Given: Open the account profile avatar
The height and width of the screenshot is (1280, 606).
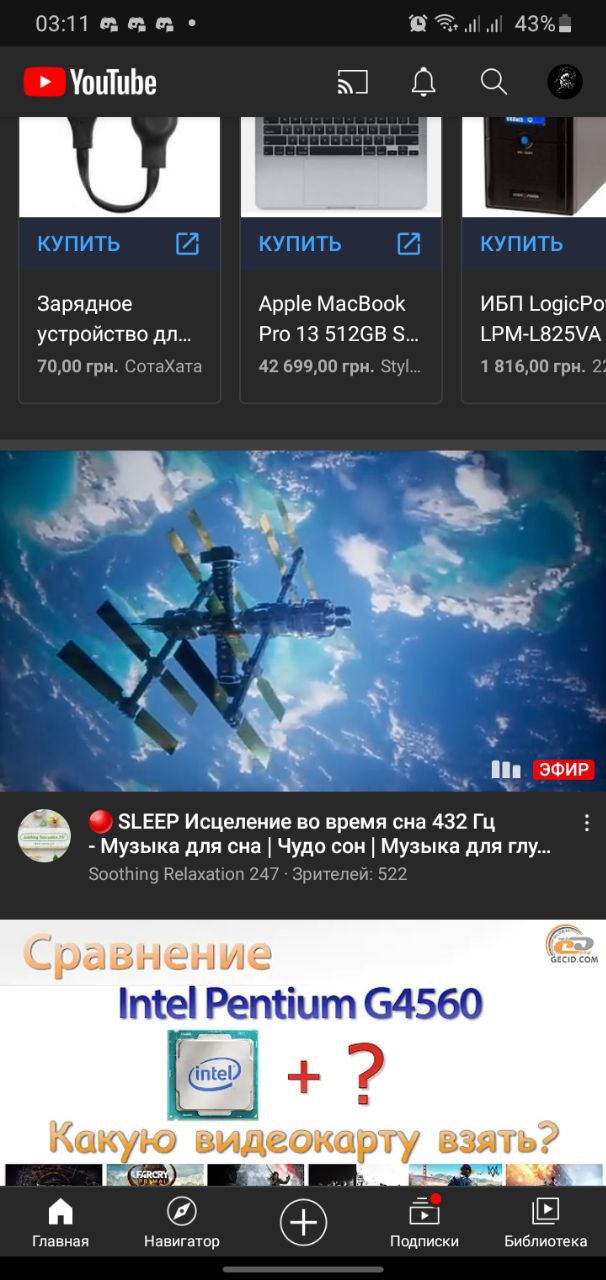Looking at the screenshot, I should click(x=565, y=82).
